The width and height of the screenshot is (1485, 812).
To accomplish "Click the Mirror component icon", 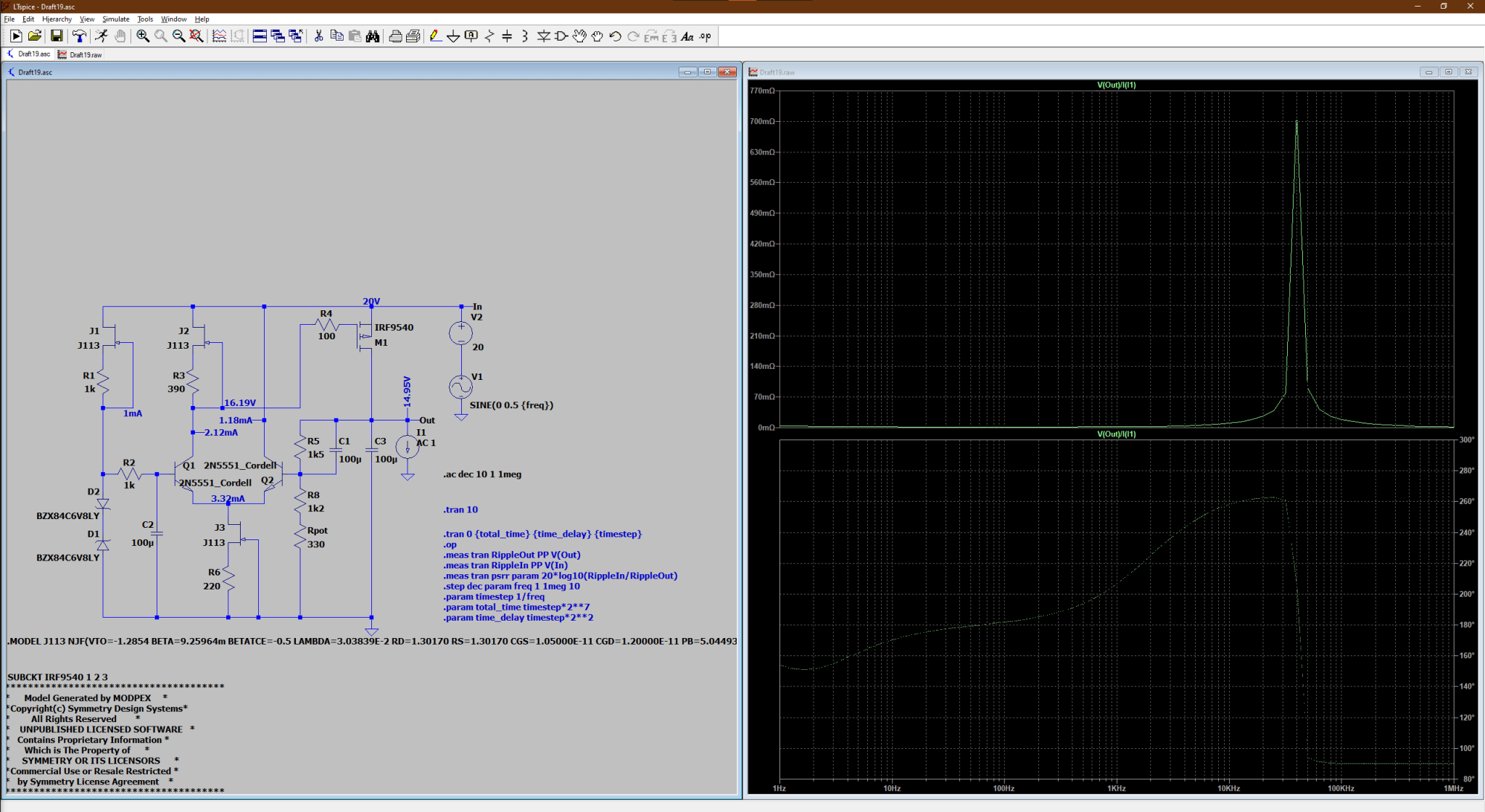I will click(669, 36).
